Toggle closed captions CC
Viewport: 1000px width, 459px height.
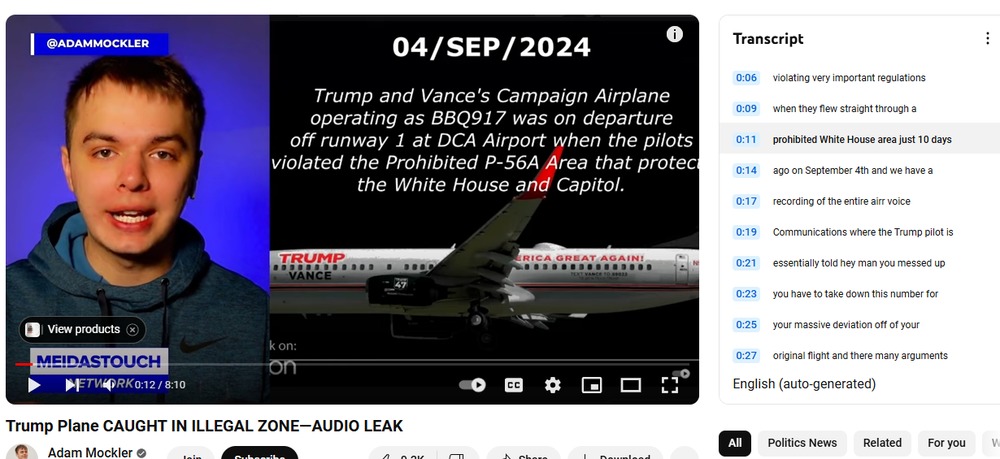click(514, 385)
